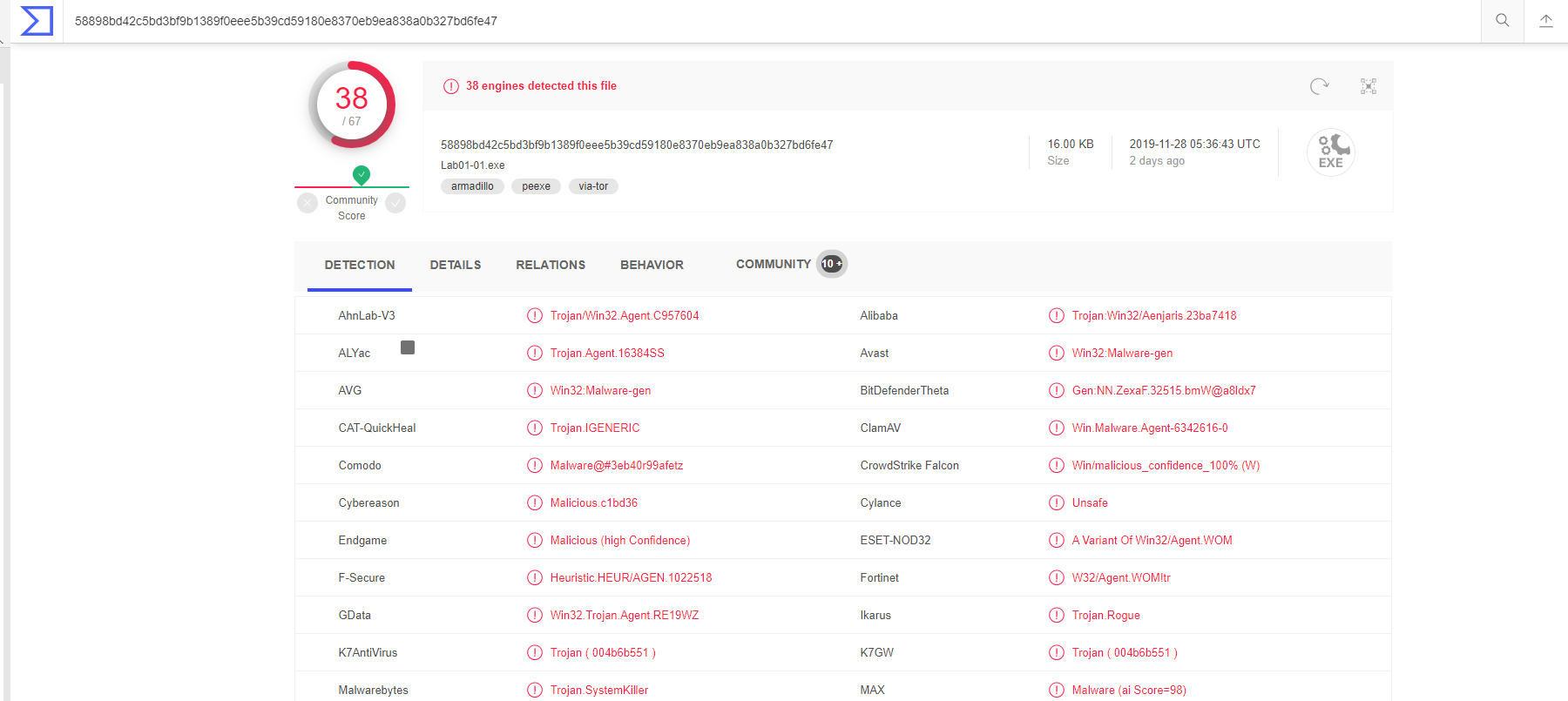Click Malware@#3eb40r99afetz detection name

(x=617, y=465)
